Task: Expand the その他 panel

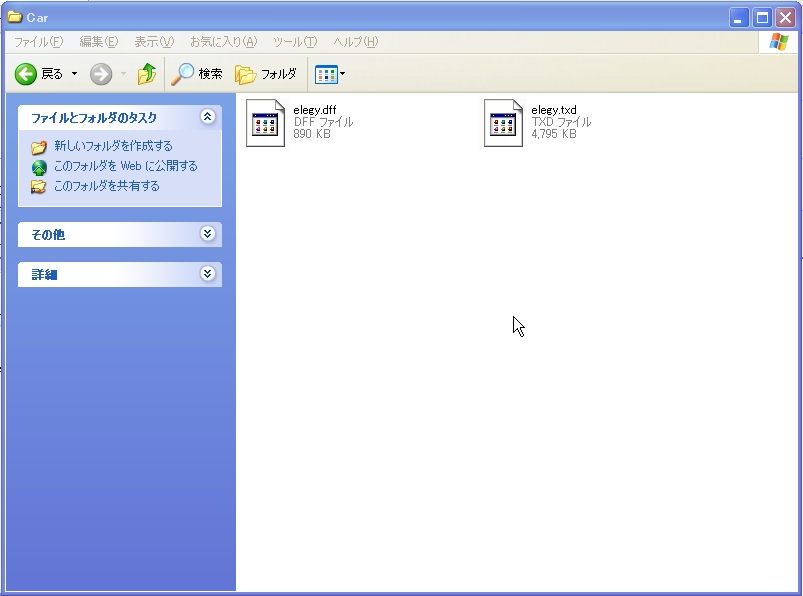Action: click(207, 234)
